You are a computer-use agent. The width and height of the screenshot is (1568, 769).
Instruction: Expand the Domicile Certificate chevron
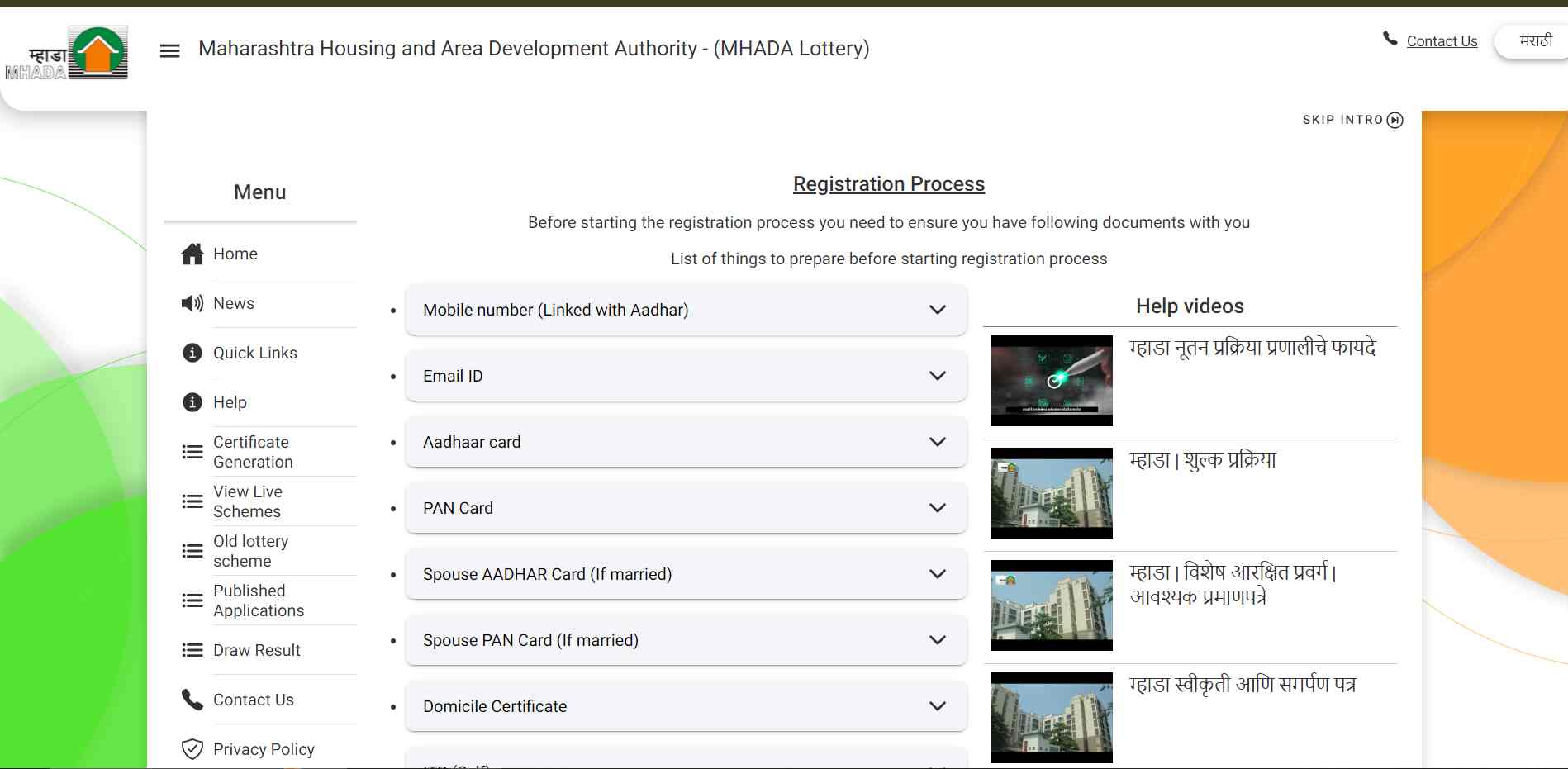(938, 706)
